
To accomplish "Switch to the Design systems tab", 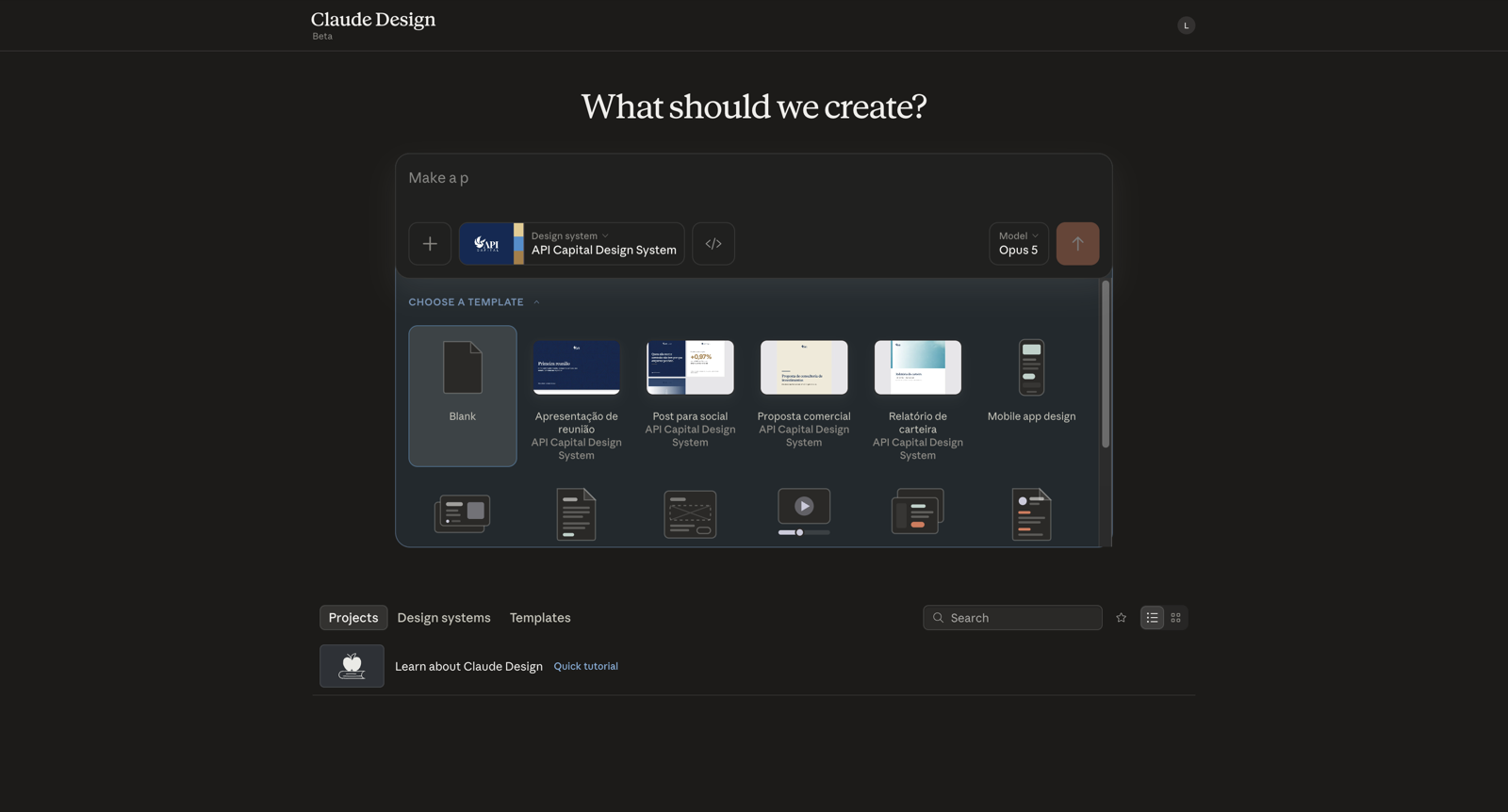I will pos(444,618).
